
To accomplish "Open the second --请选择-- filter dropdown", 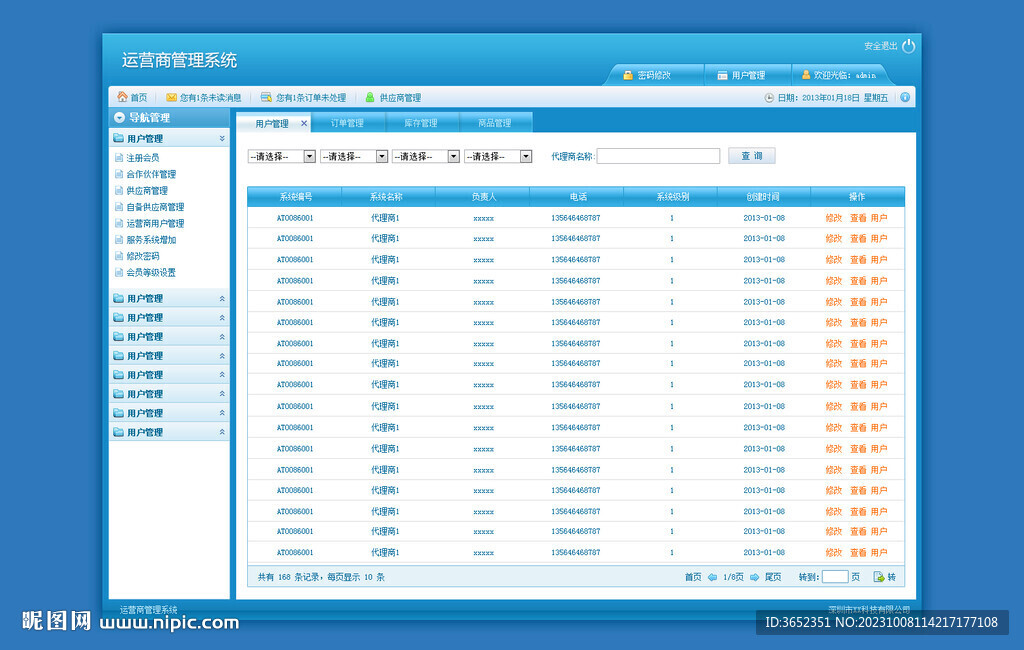I will [x=354, y=156].
